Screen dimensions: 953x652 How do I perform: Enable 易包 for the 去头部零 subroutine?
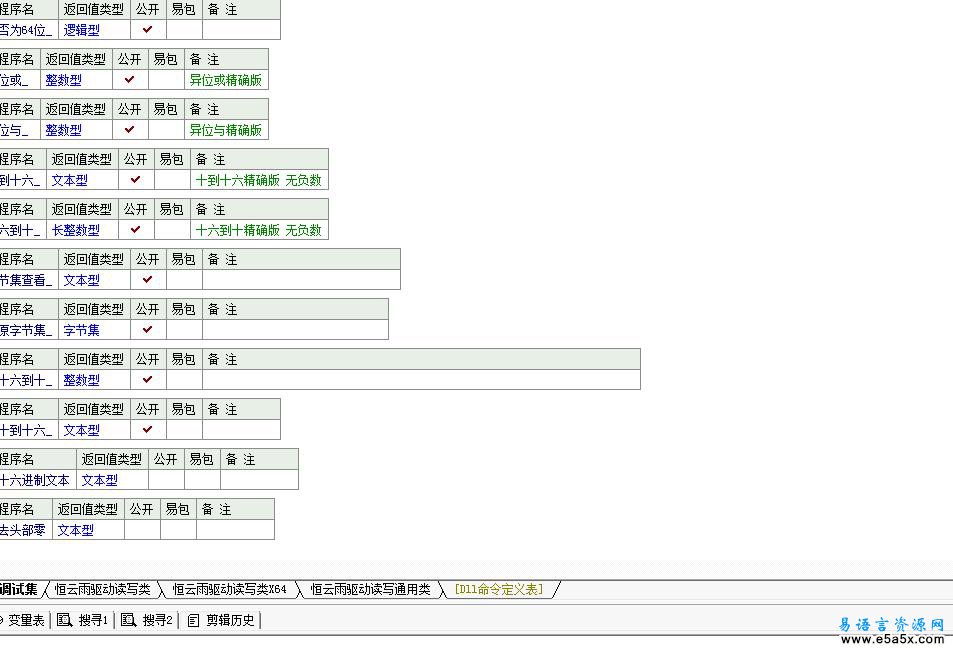click(178, 530)
